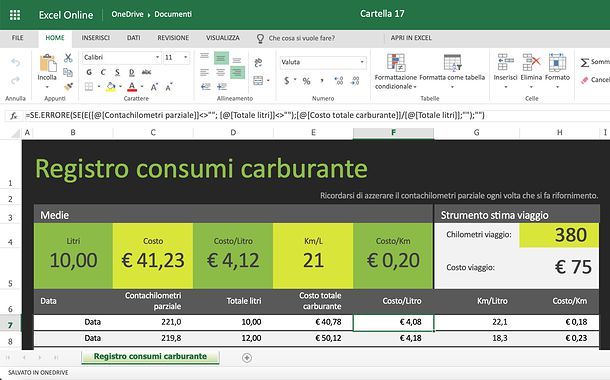Align text to bottom
The image size is (610, 380).
pyautogui.click(x=237, y=60)
